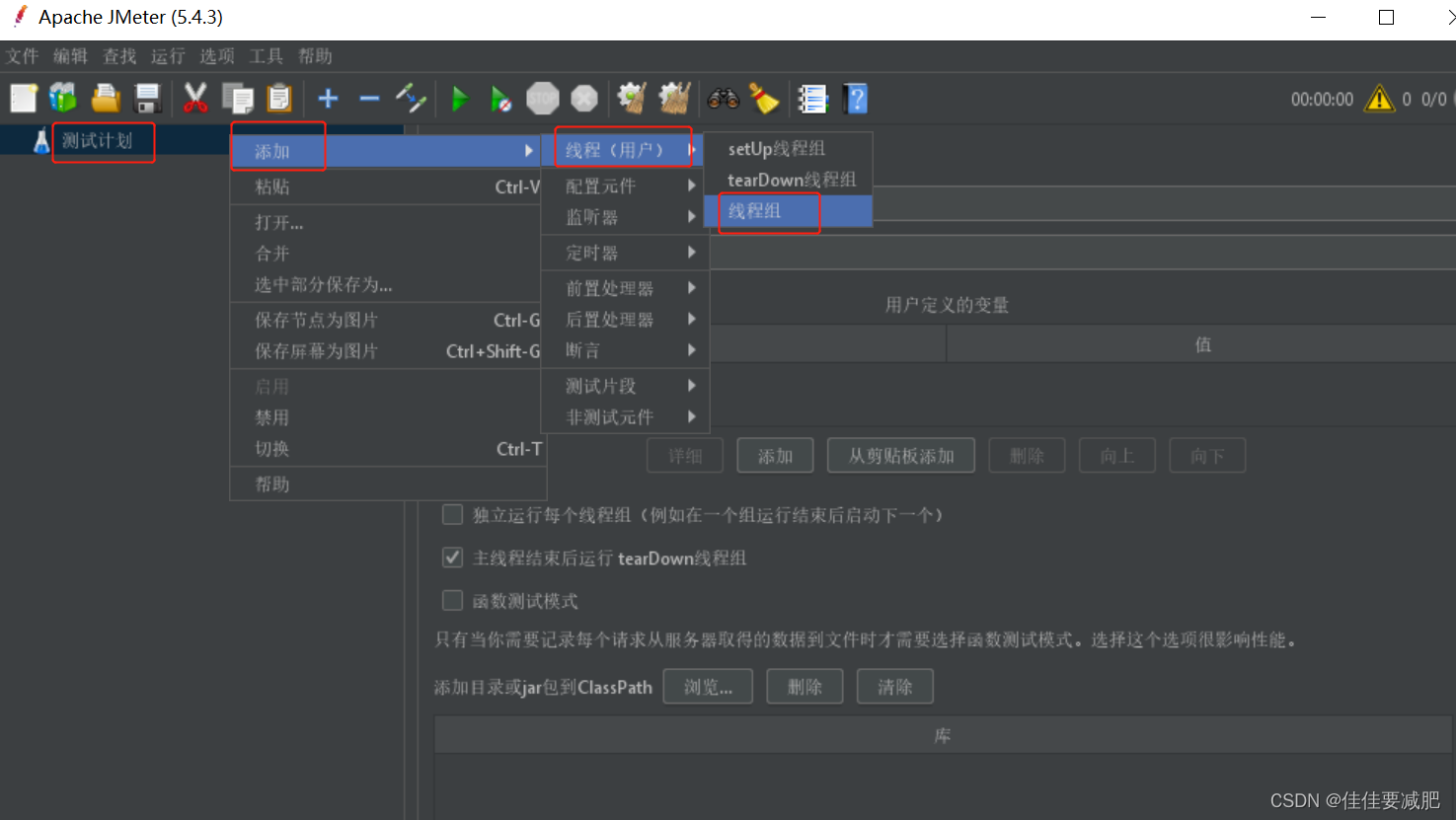Click 合并 in the context menu

pos(386,254)
